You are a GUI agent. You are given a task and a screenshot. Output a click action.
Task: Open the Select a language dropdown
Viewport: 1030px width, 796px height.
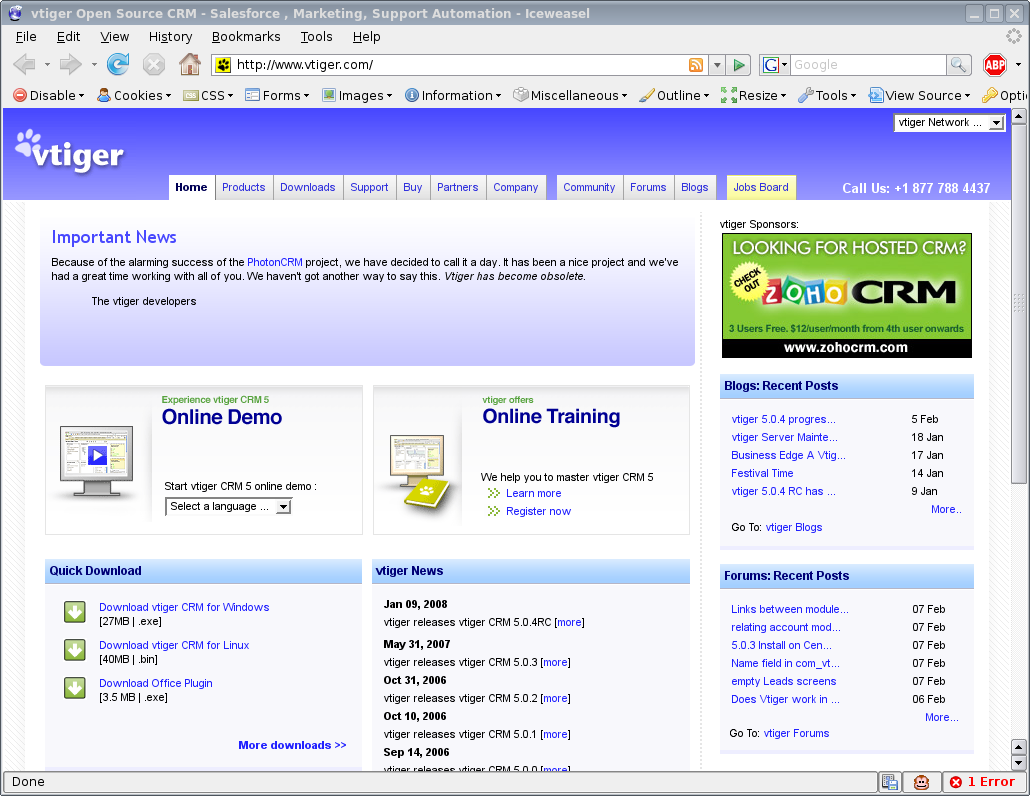point(228,506)
